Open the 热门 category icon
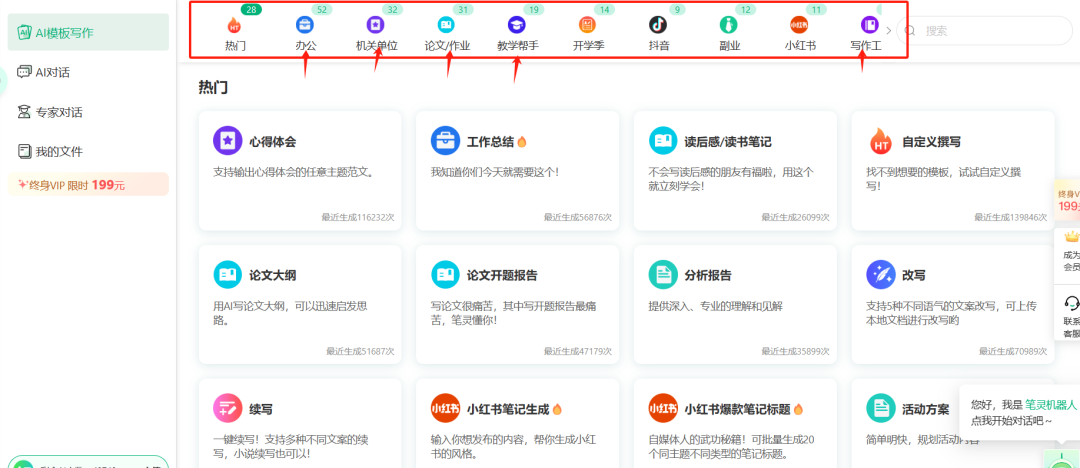The height and width of the screenshot is (468, 1080). (235, 26)
